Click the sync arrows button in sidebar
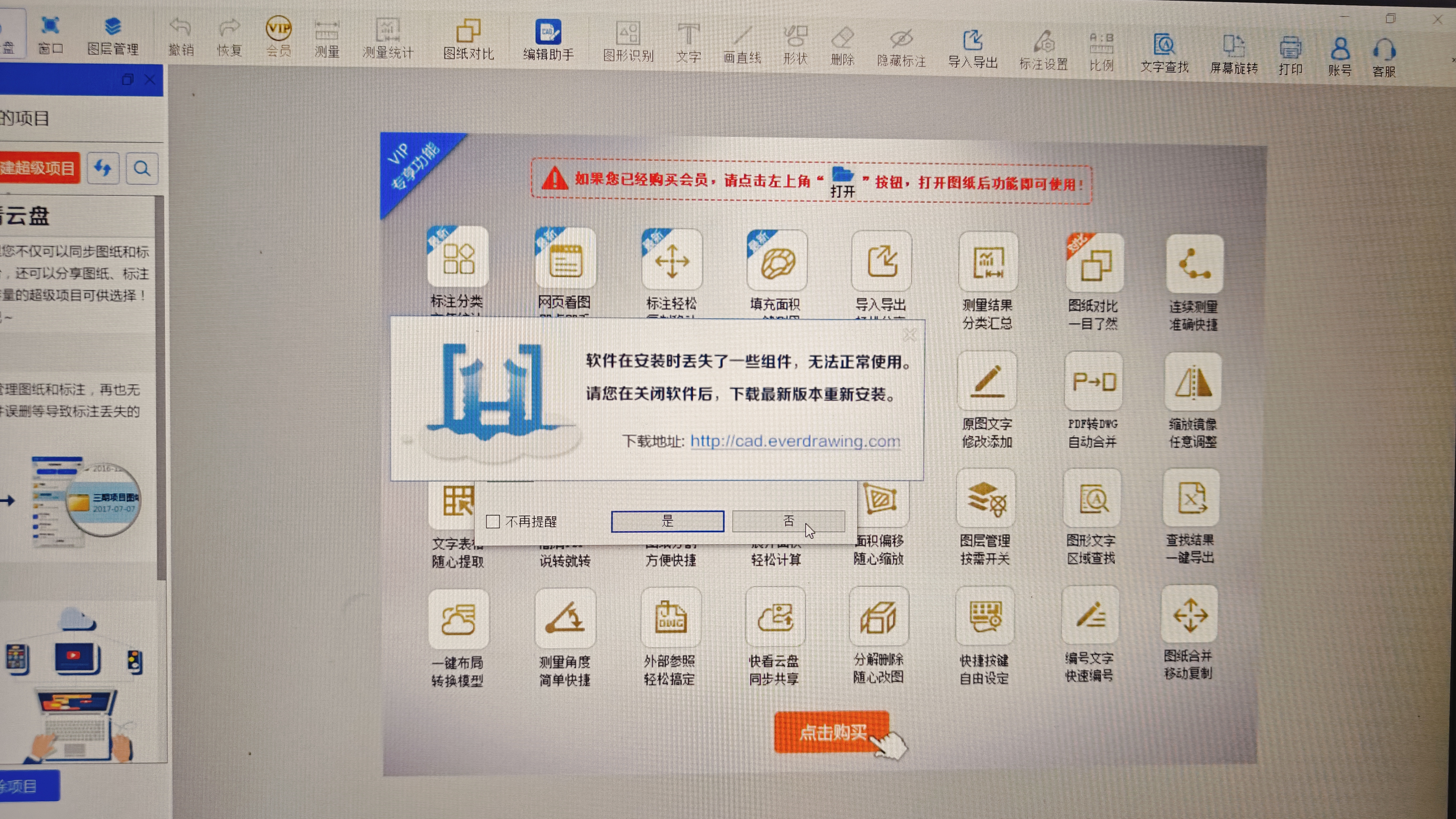The image size is (1456, 819). [x=103, y=168]
